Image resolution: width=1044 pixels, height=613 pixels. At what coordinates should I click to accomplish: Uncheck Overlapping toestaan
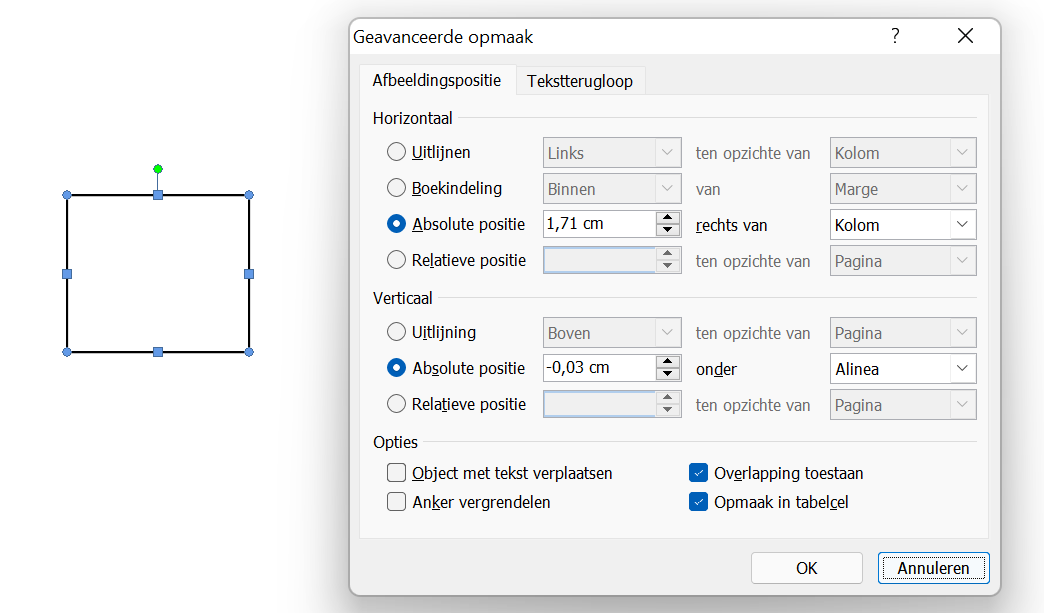click(x=699, y=473)
